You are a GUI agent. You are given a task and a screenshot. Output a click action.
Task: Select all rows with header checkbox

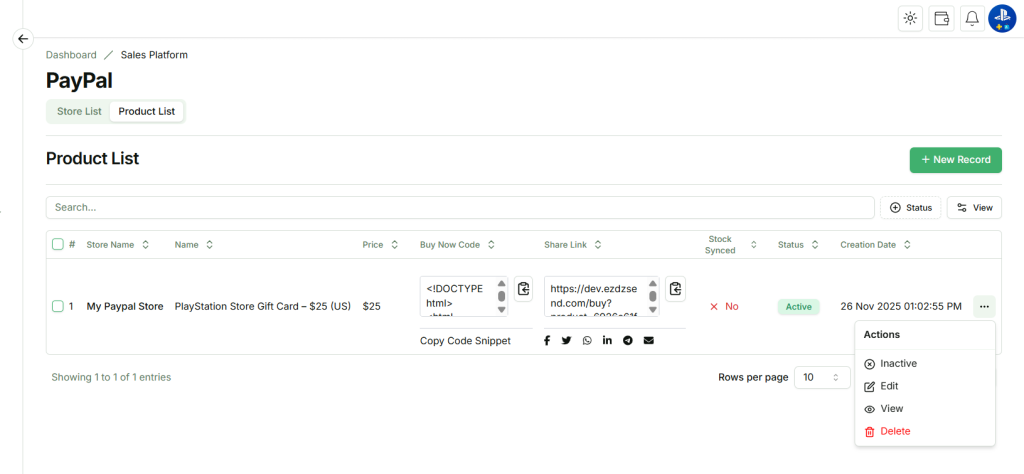58,244
